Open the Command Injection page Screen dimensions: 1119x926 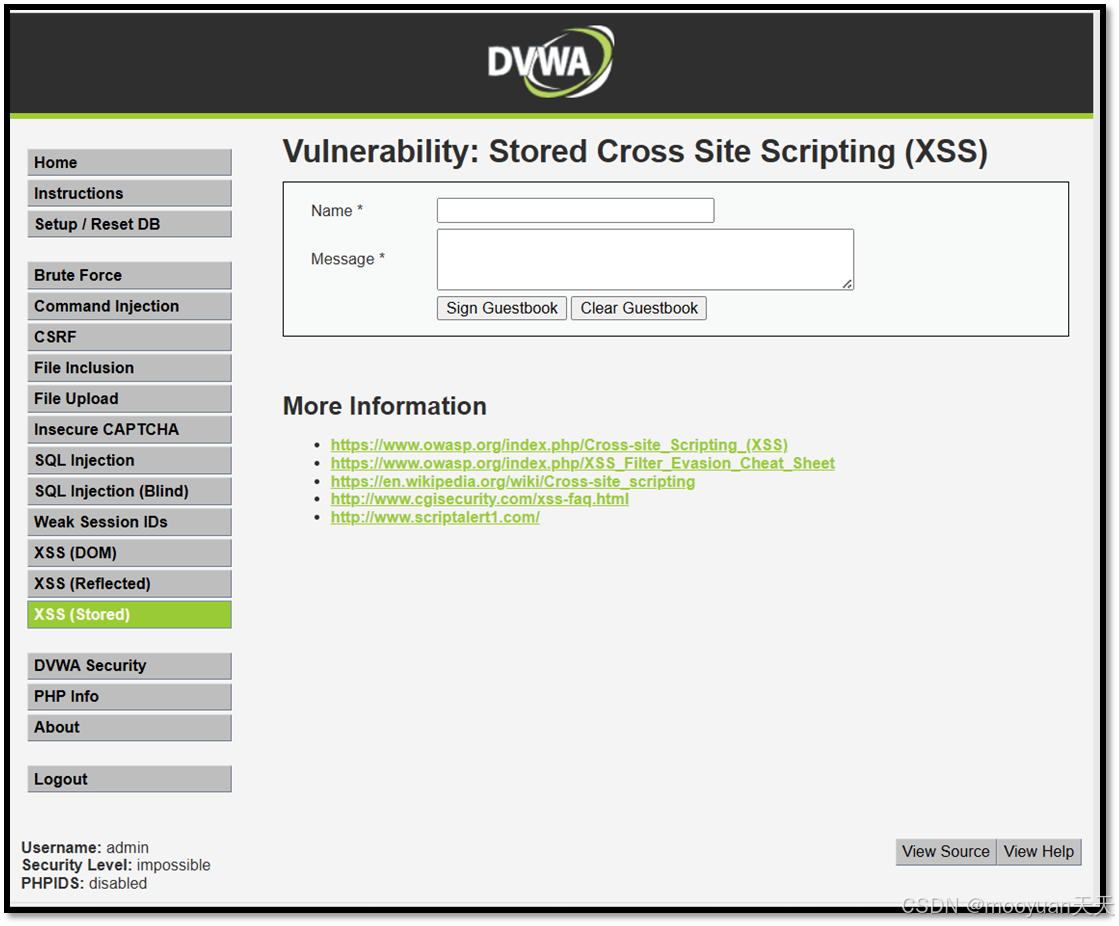point(129,306)
